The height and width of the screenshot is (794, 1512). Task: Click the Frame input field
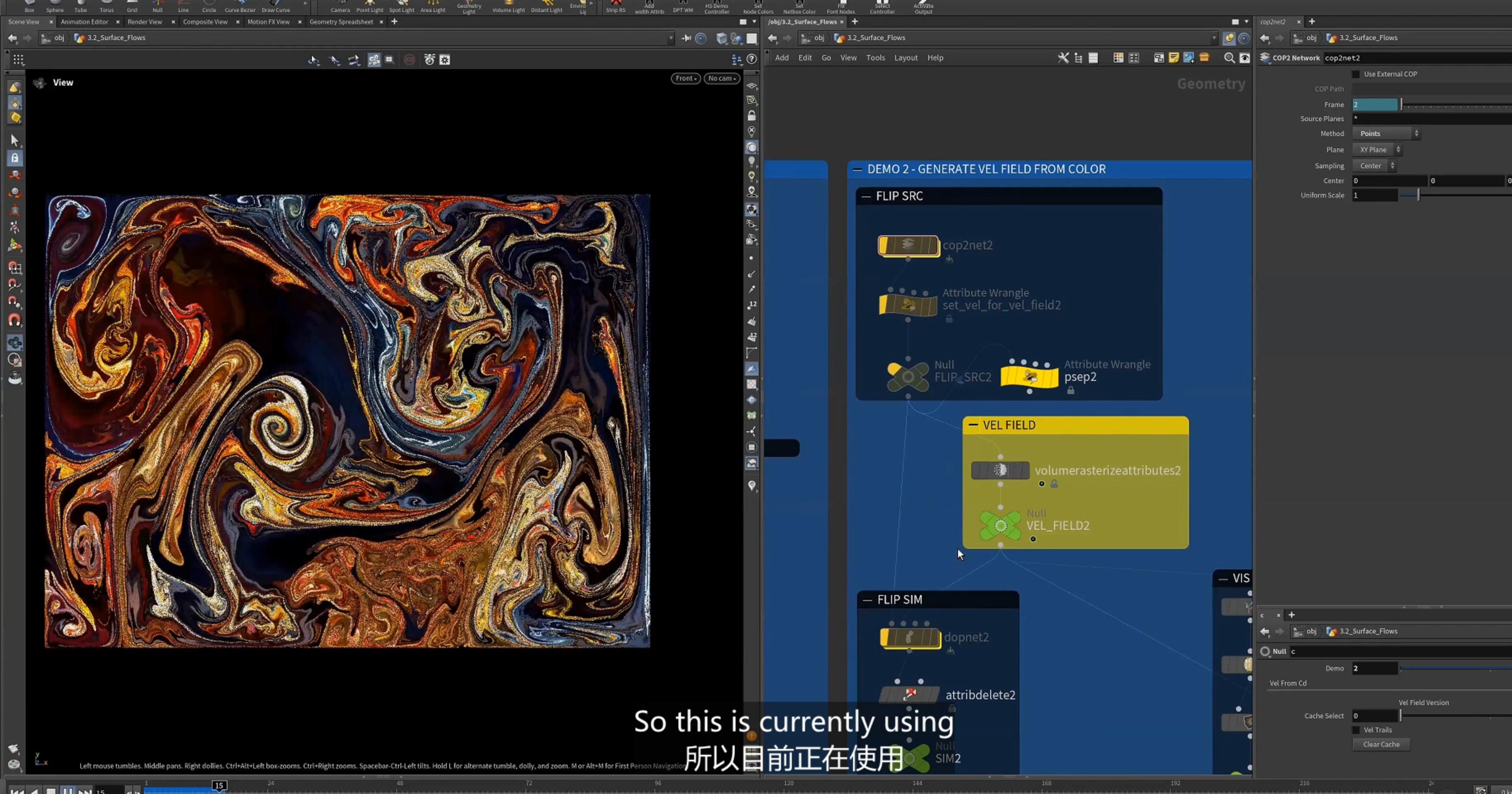(1375, 105)
